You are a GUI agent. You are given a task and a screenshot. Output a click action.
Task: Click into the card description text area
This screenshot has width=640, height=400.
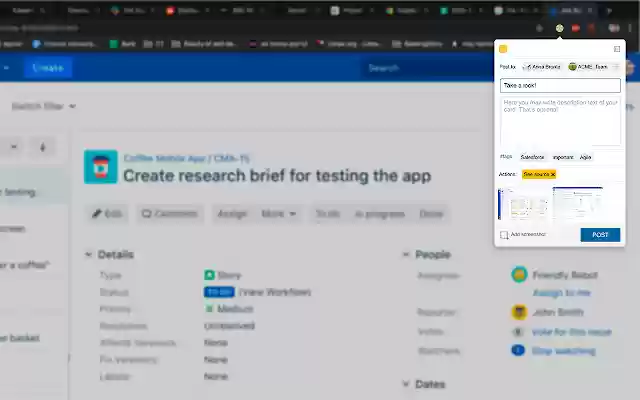pyautogui.click(x=560, y=121)
